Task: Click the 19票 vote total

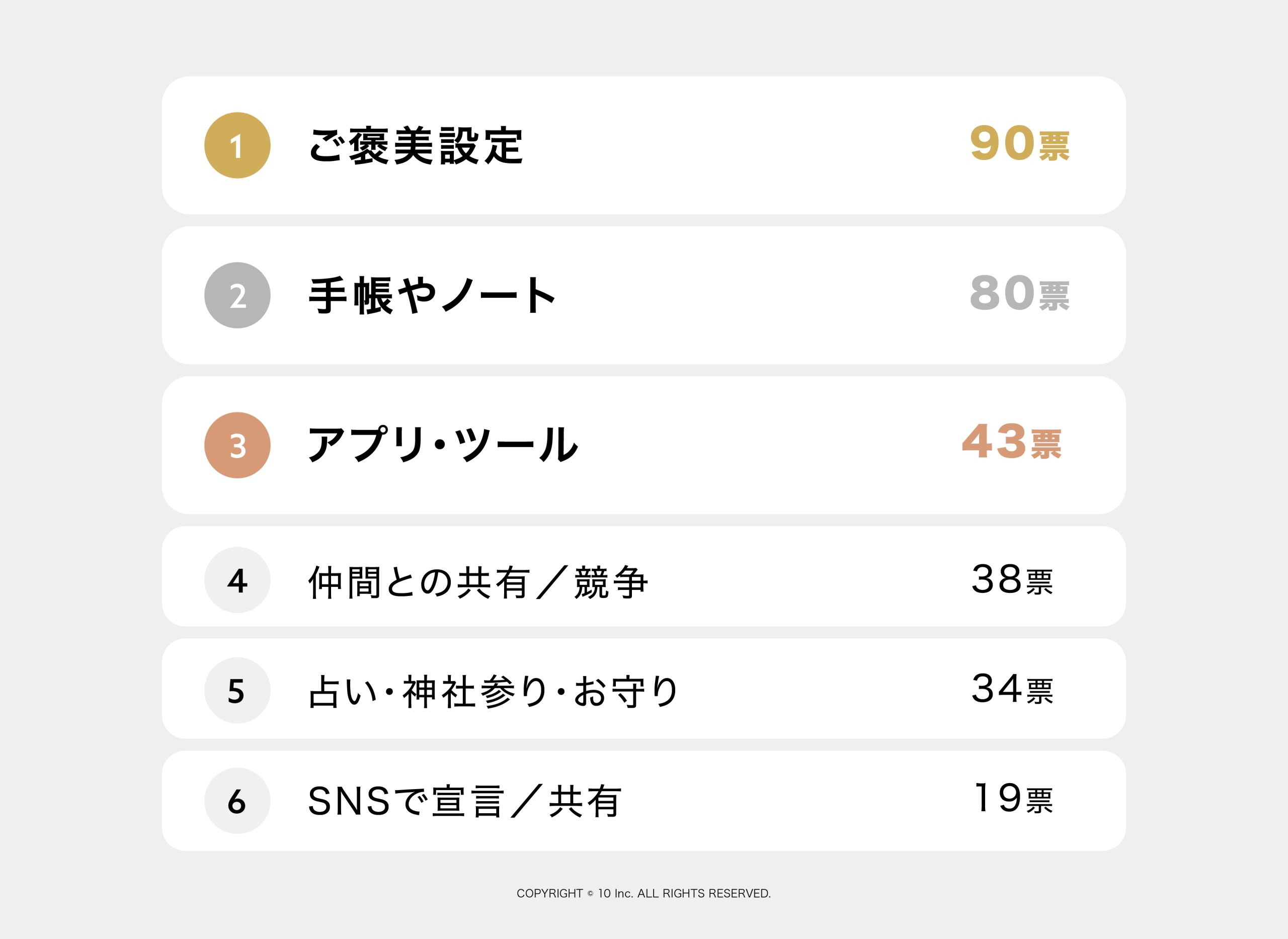Action: pyautogui.click(x=1013, y=799)
